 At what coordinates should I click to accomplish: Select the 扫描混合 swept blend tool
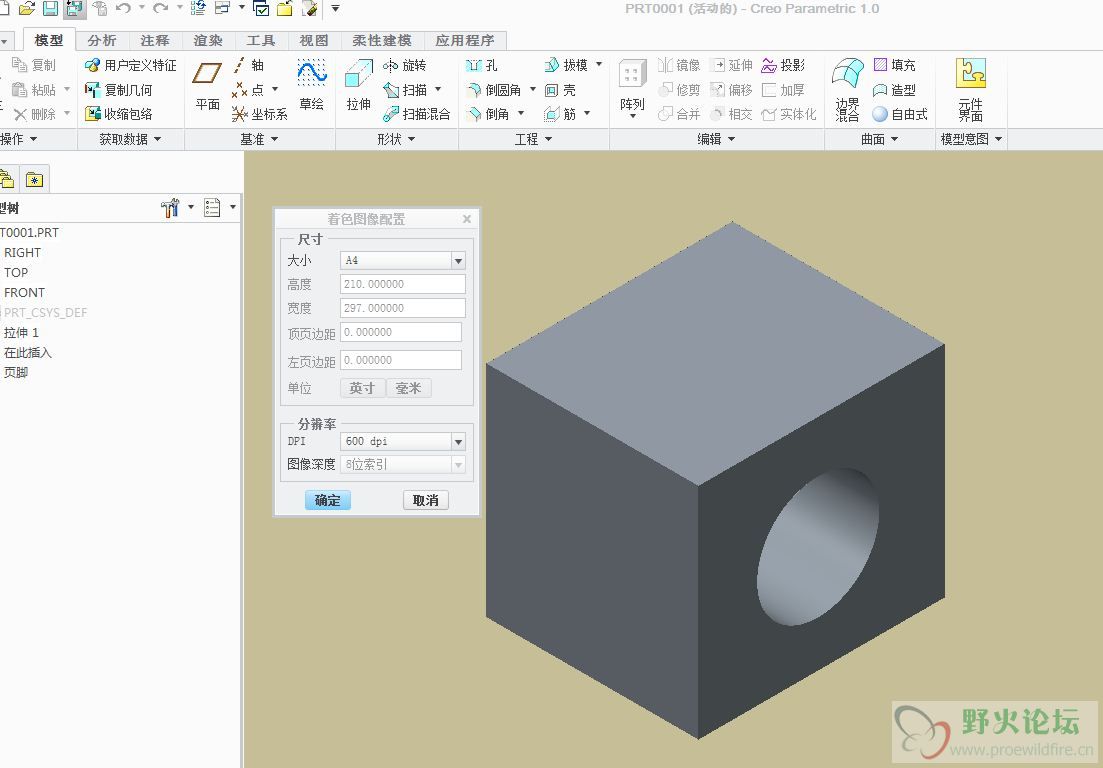pyautogui.click(x=416, y=114)
